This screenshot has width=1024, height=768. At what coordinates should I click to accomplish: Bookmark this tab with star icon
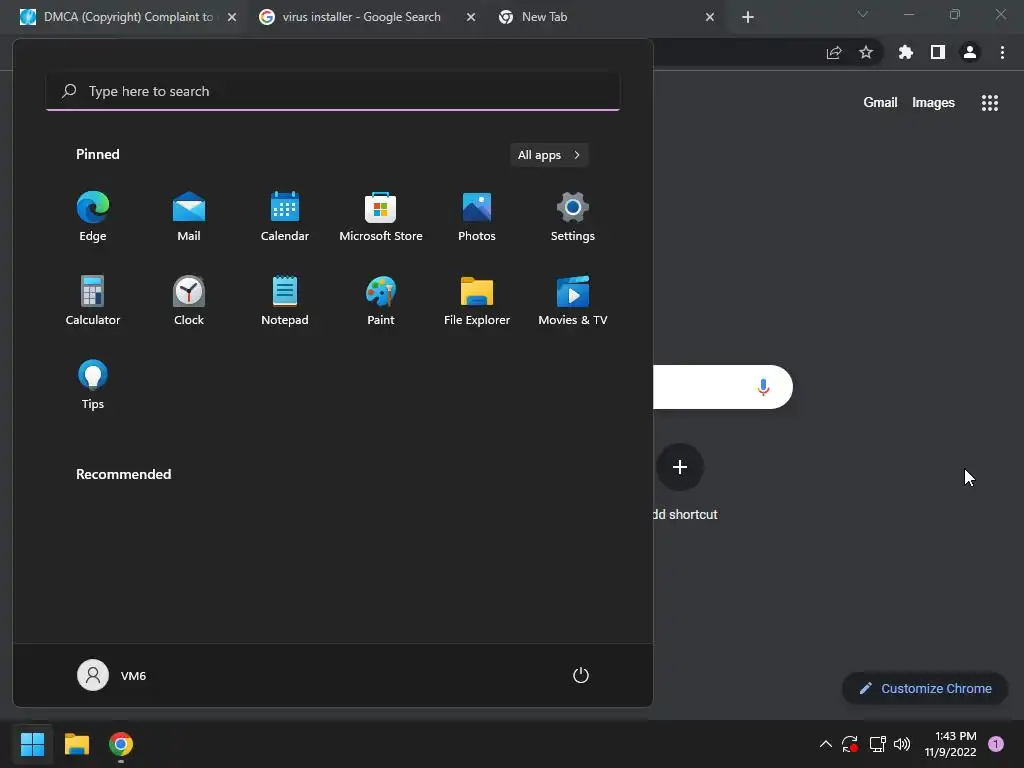click(x=866, y=52)
